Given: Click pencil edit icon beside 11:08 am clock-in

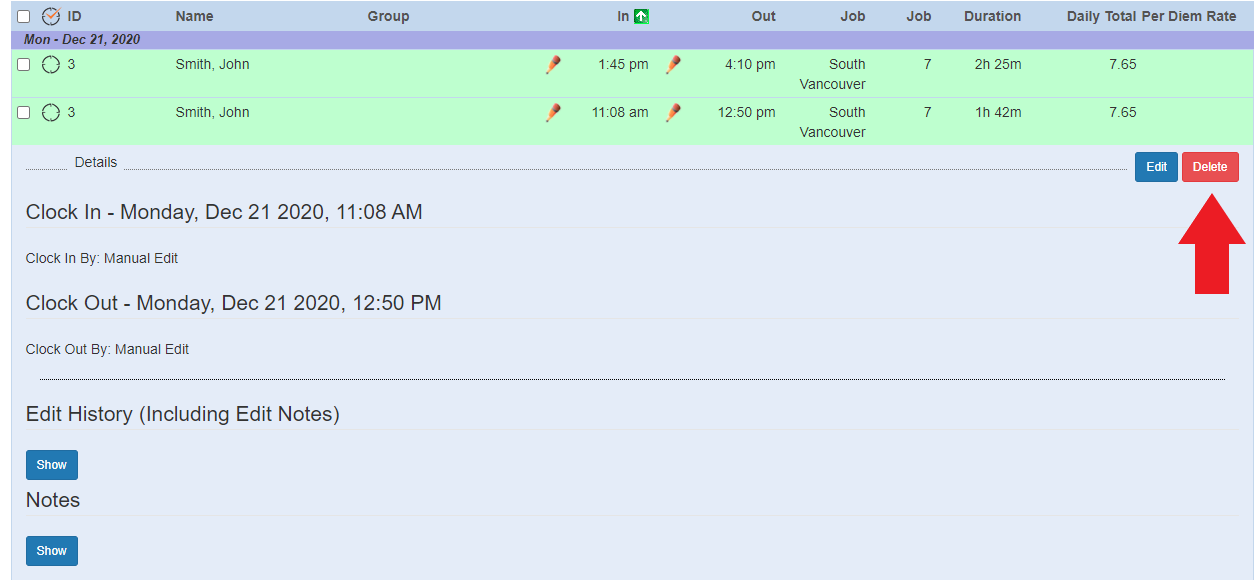Looking at the screenshot, I should tap(553, 113).
